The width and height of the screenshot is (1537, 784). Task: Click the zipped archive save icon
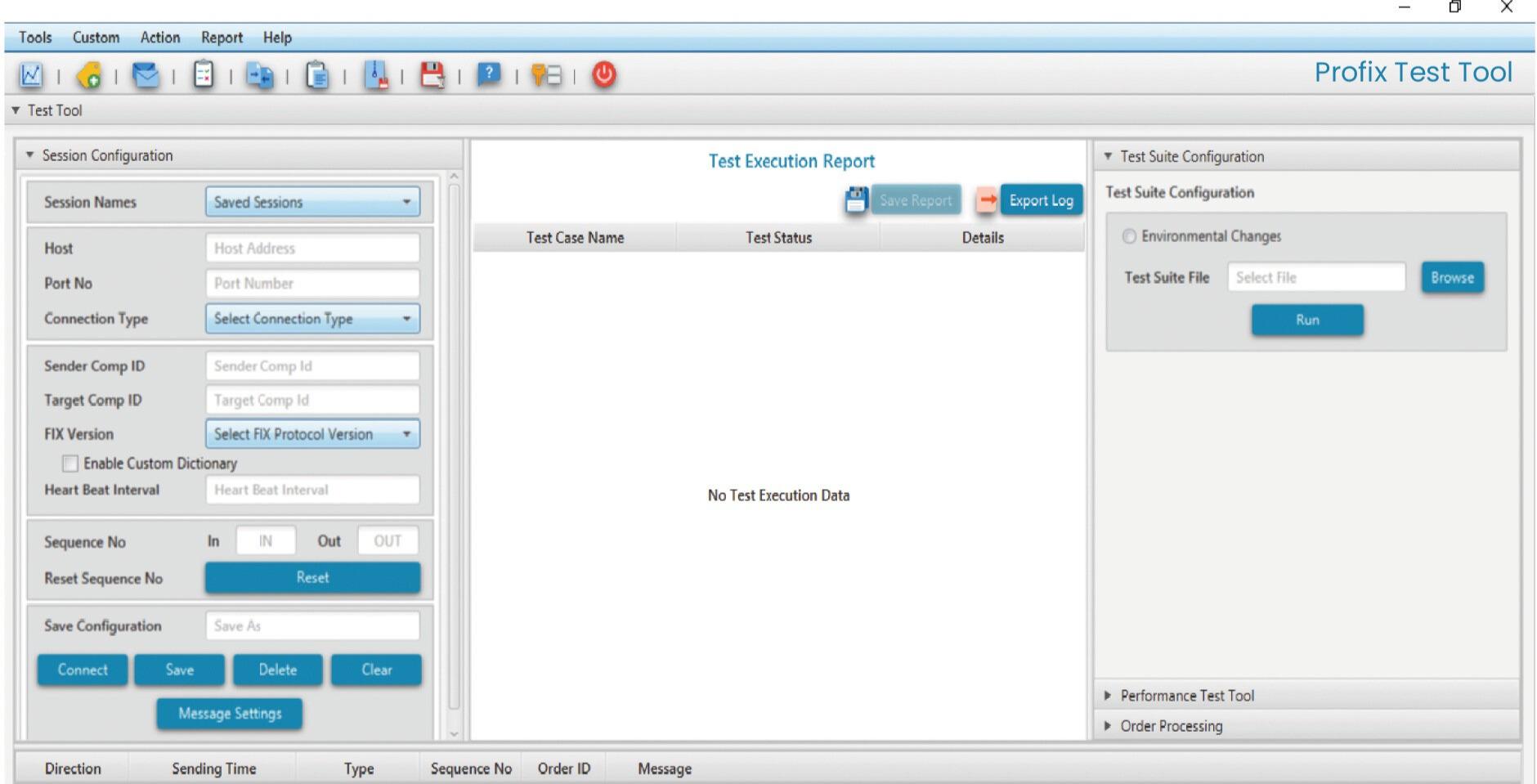(x=375, y=75)
